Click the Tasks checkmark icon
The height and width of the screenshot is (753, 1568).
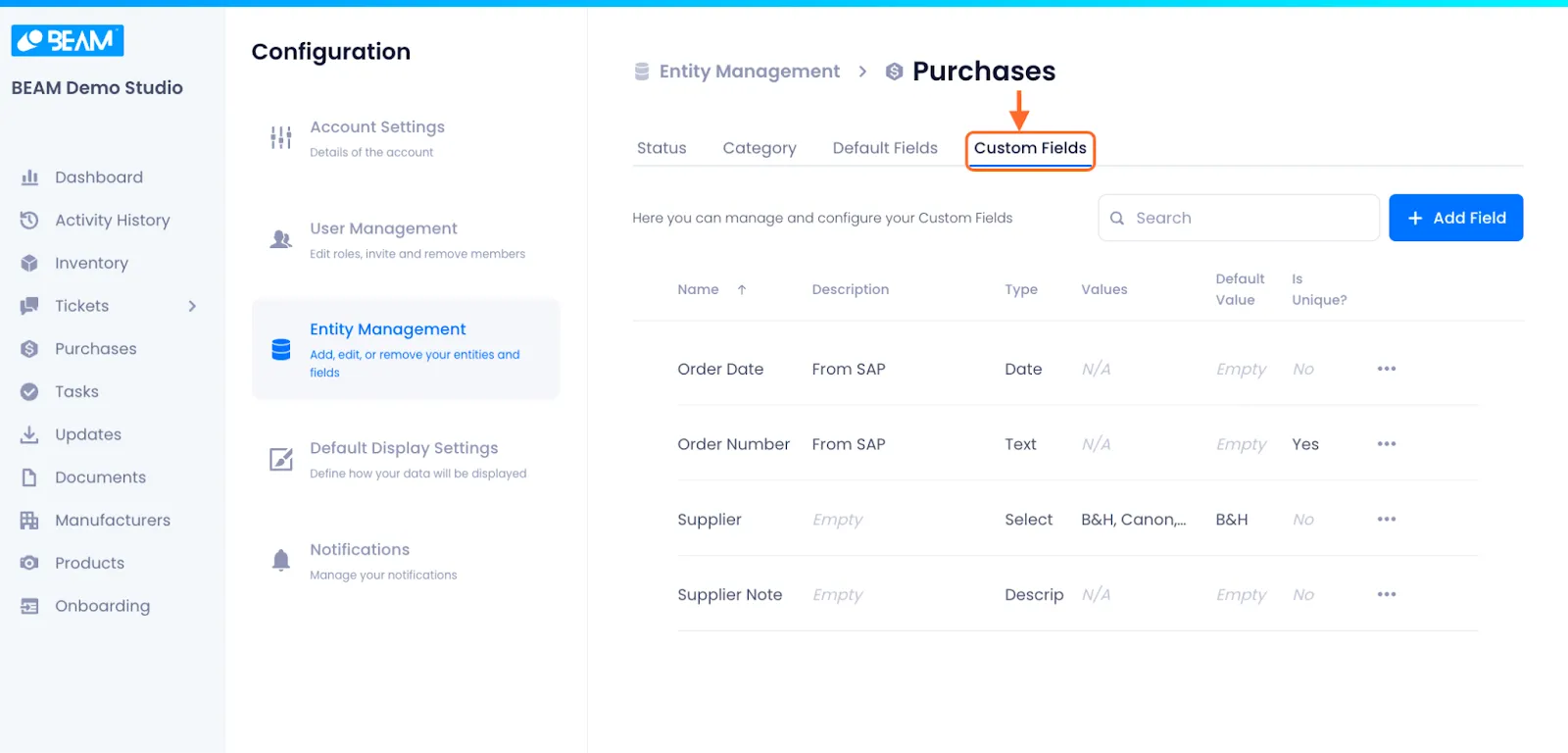(x=29, y=391)
